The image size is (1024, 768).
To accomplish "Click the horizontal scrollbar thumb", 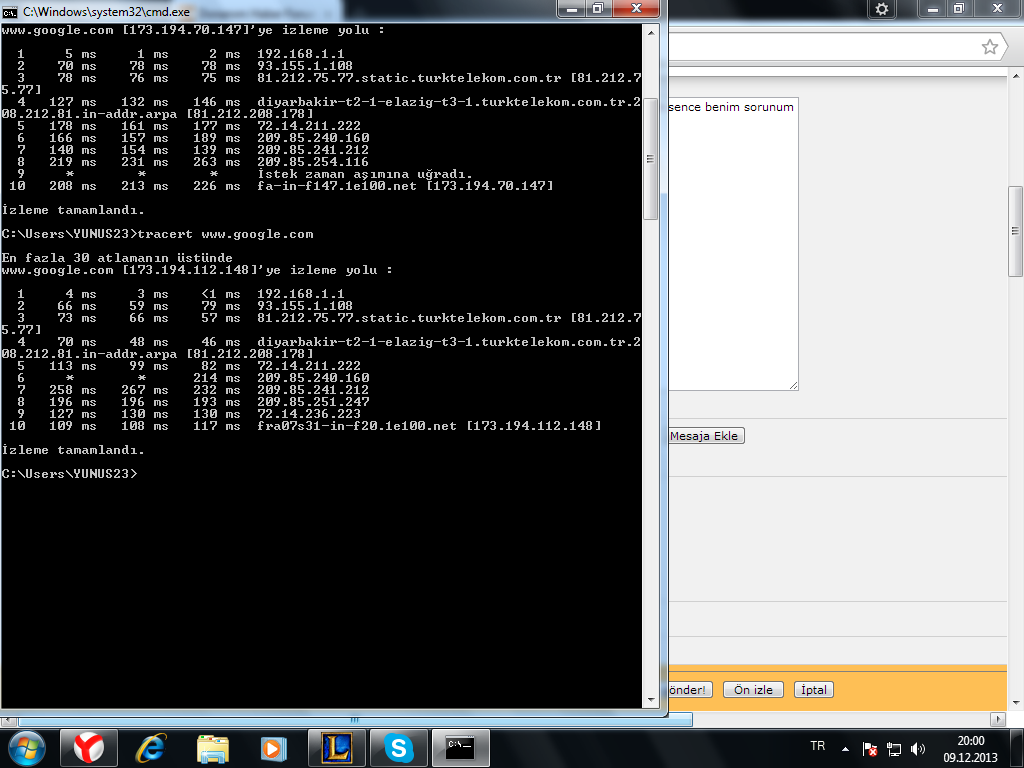I will click(x=355, y=720).
